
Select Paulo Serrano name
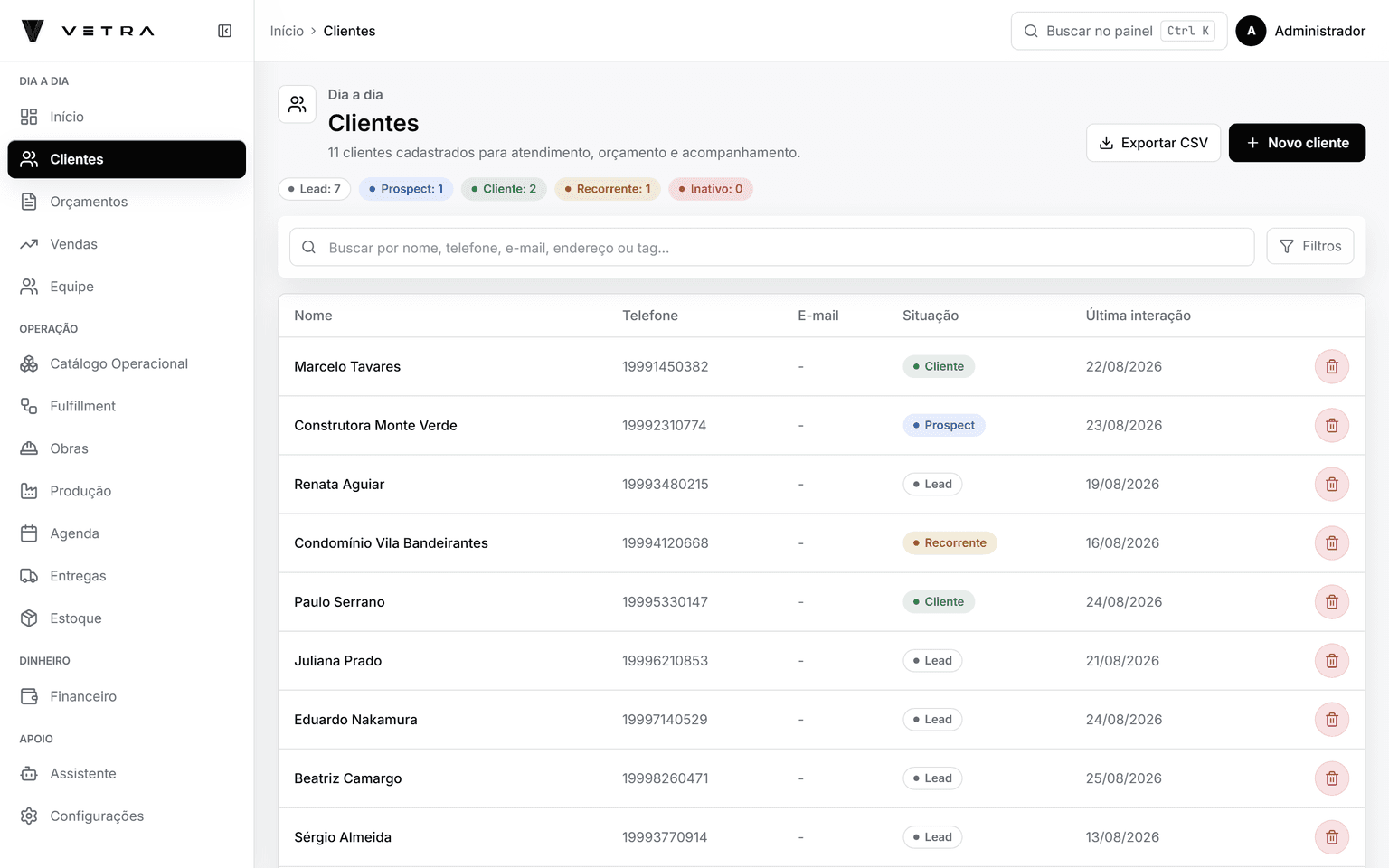(x=339, y=601)
